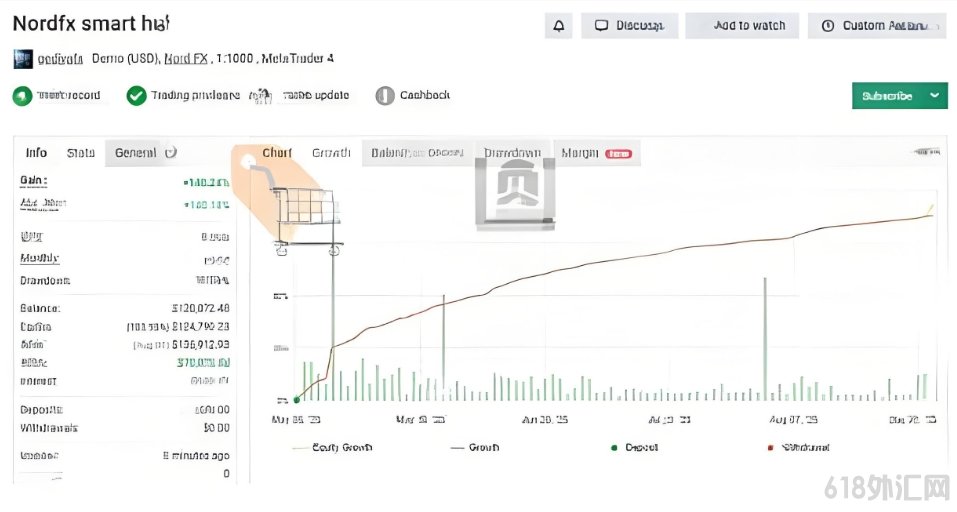This screenshot has width=957, height=512.
Task: Click the grey Cashback icon
Action: pyautogui.click(x=385, y=96)
